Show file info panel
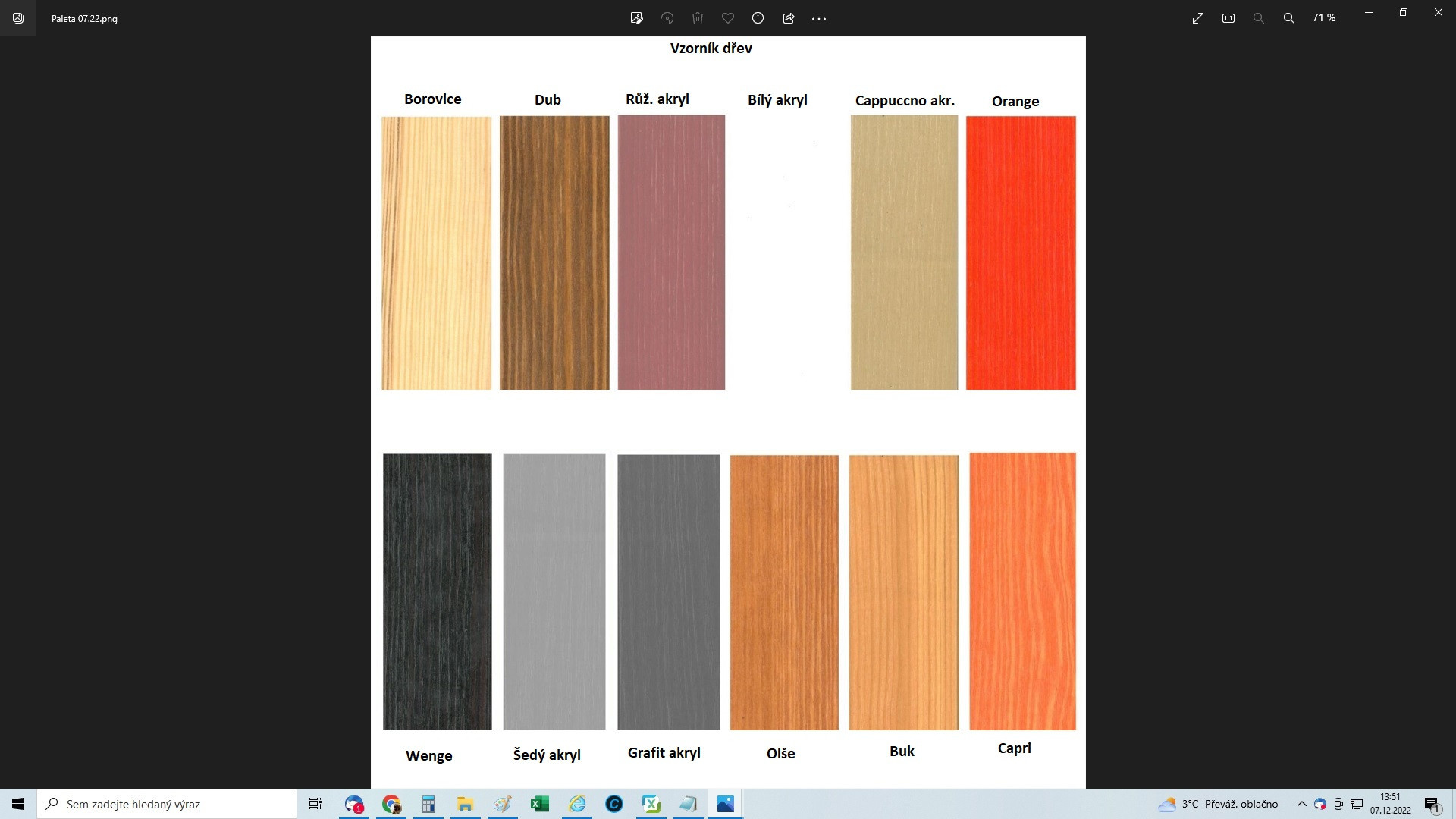Screen dimensions: 1456x819 pos(758,18)
